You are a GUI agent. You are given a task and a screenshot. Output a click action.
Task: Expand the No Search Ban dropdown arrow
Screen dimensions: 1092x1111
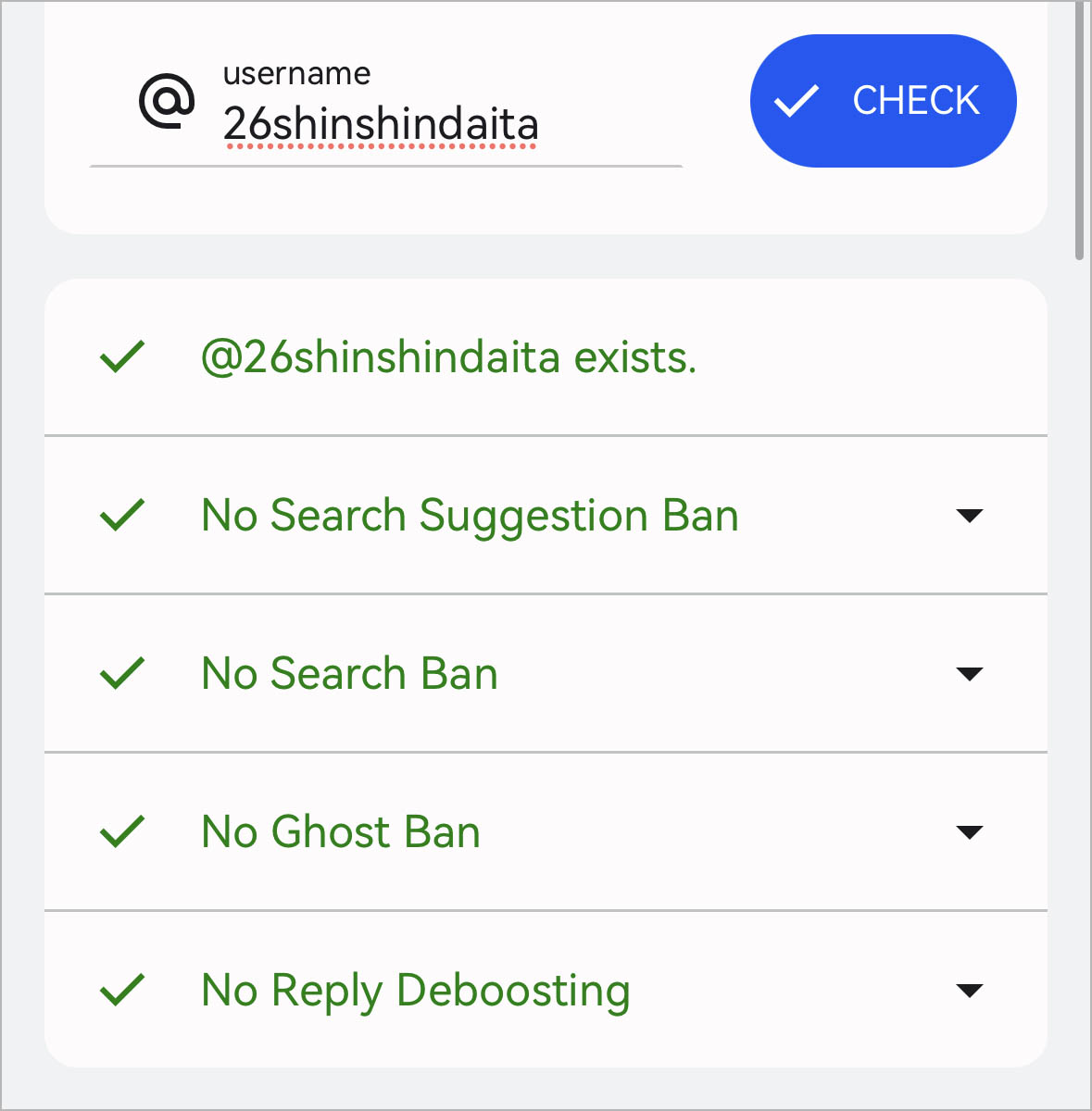click(x=969, y=674)
